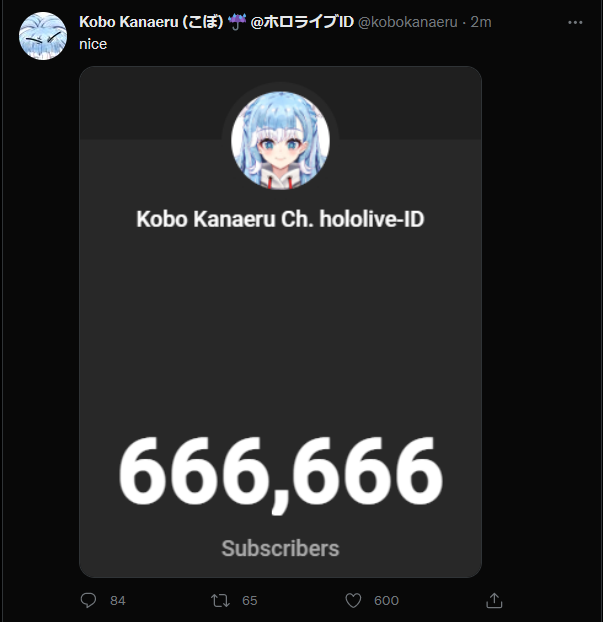Open the attached subscriber count image
603x622 pixels.
[280, 322]
